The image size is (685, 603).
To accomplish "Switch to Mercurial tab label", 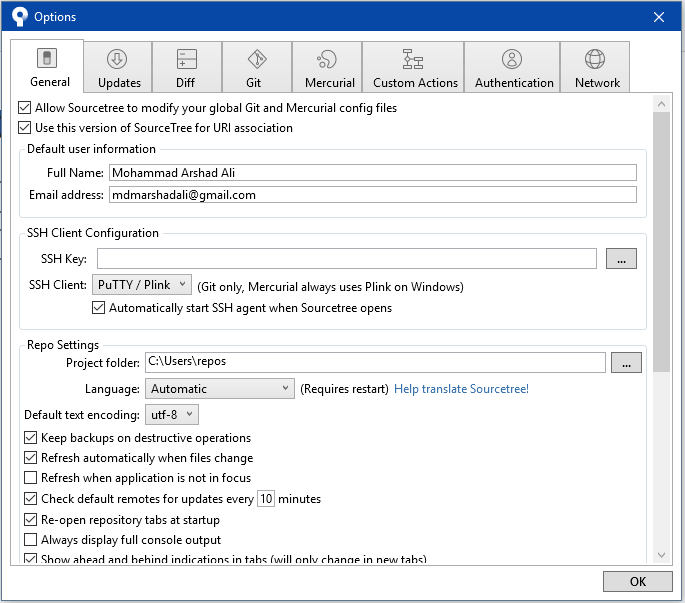I will click(x=330, y=83).
